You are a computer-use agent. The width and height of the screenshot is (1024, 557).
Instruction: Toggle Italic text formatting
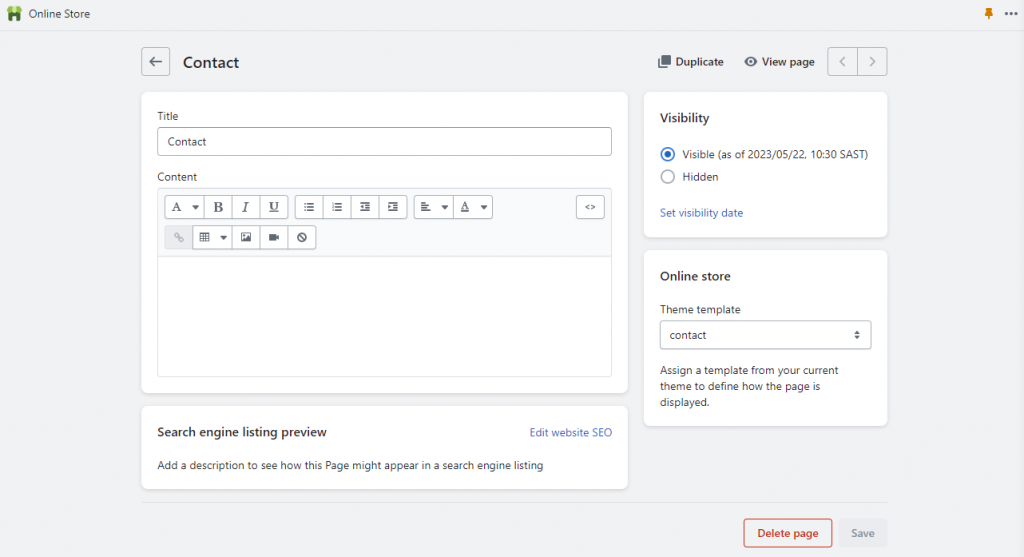(246, 207)
